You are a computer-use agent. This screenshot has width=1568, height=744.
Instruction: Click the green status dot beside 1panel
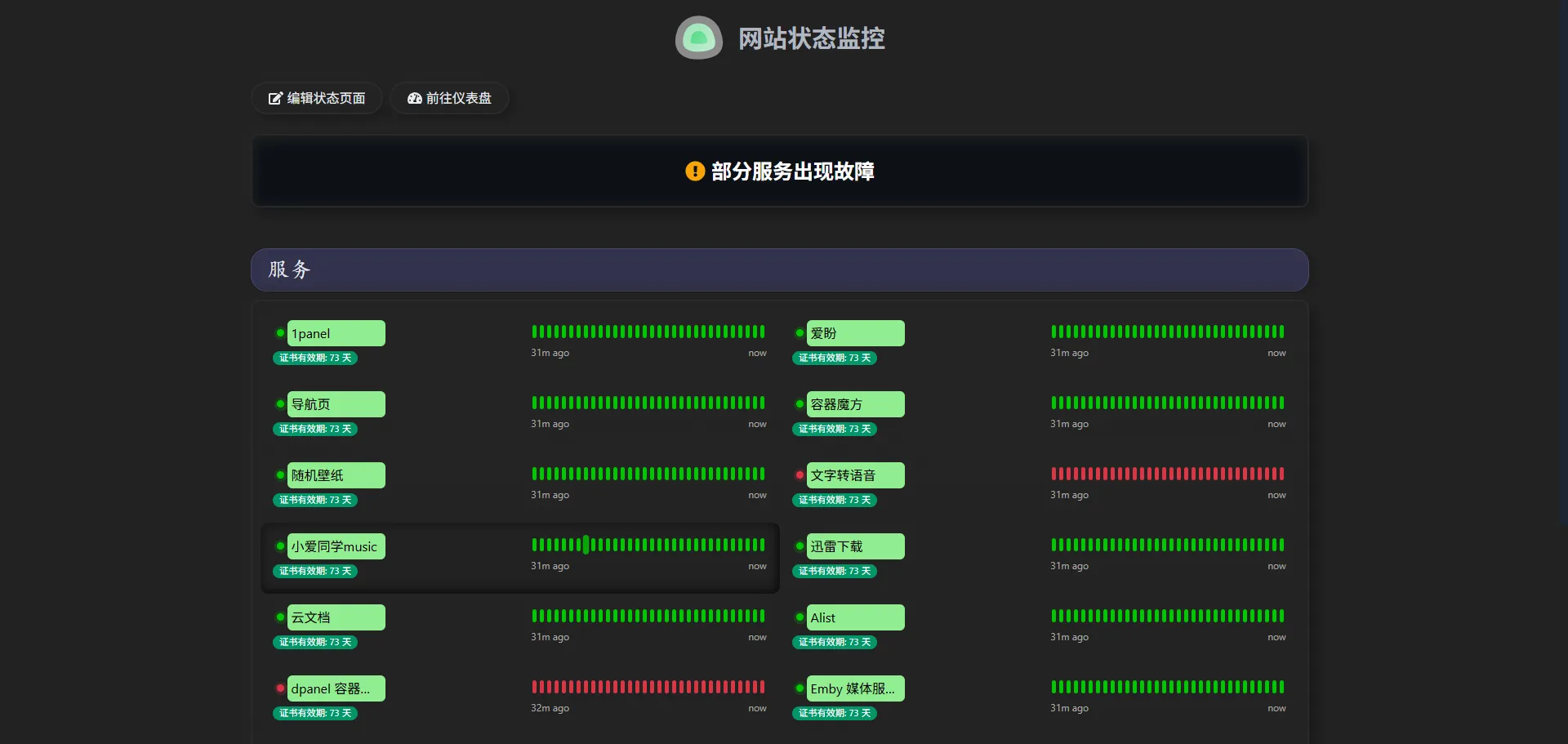280,333
